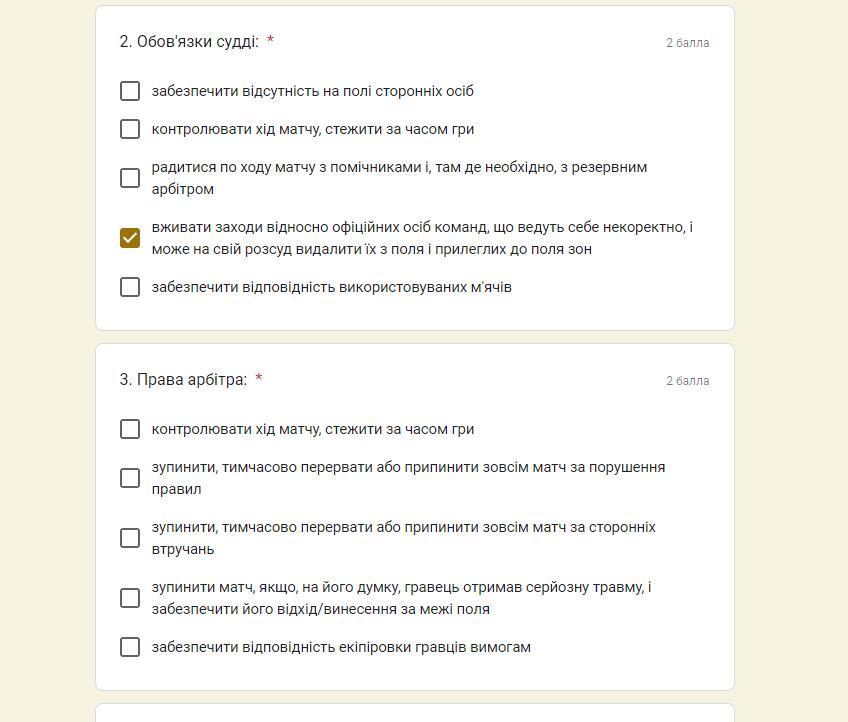
Task: Click the required asterisk next to 'Обов'язки судді'
Action: [x=270, y=40]
